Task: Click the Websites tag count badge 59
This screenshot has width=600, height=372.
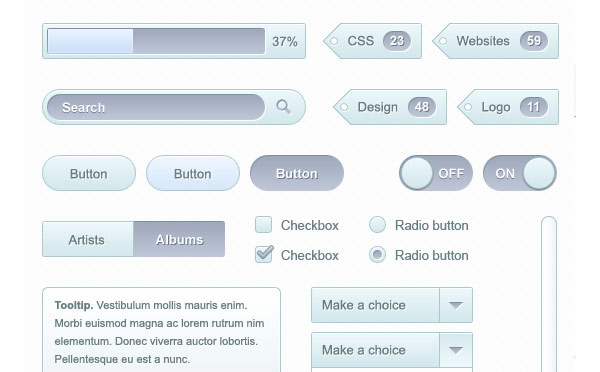Action: point(533,41)
